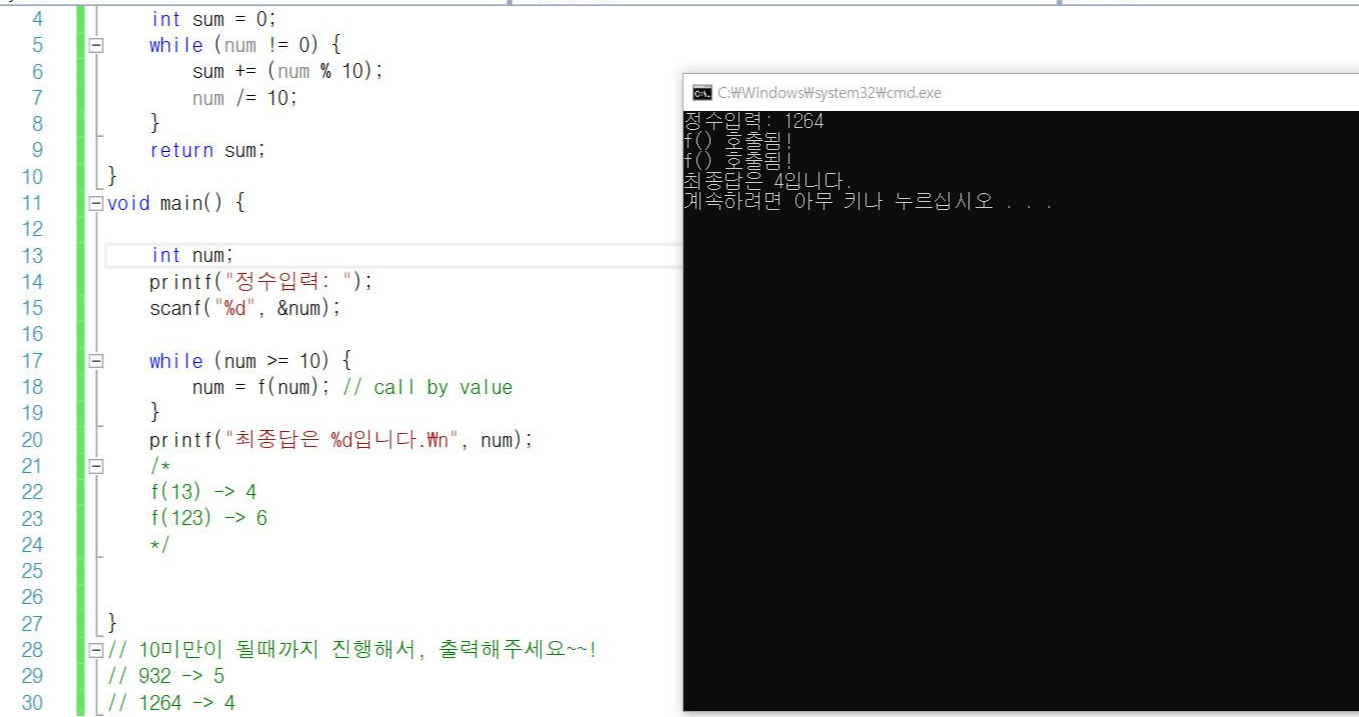Click line number 27 in the gutter

[32, 624]
